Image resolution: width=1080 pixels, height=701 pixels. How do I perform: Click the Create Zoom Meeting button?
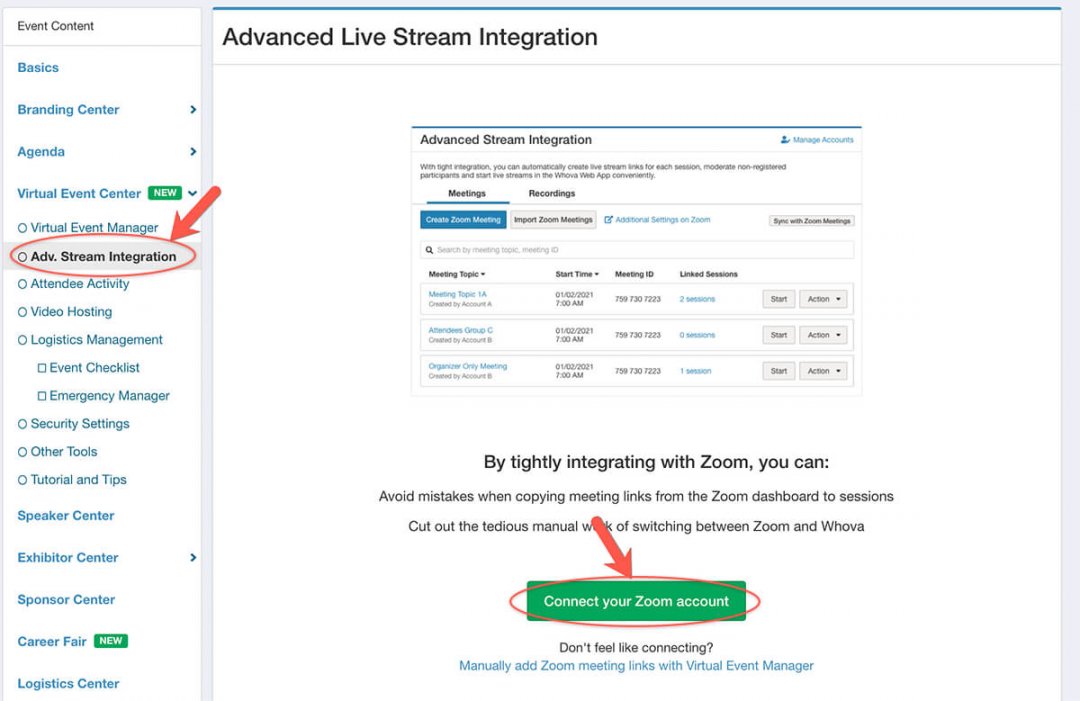click(462, 220)
